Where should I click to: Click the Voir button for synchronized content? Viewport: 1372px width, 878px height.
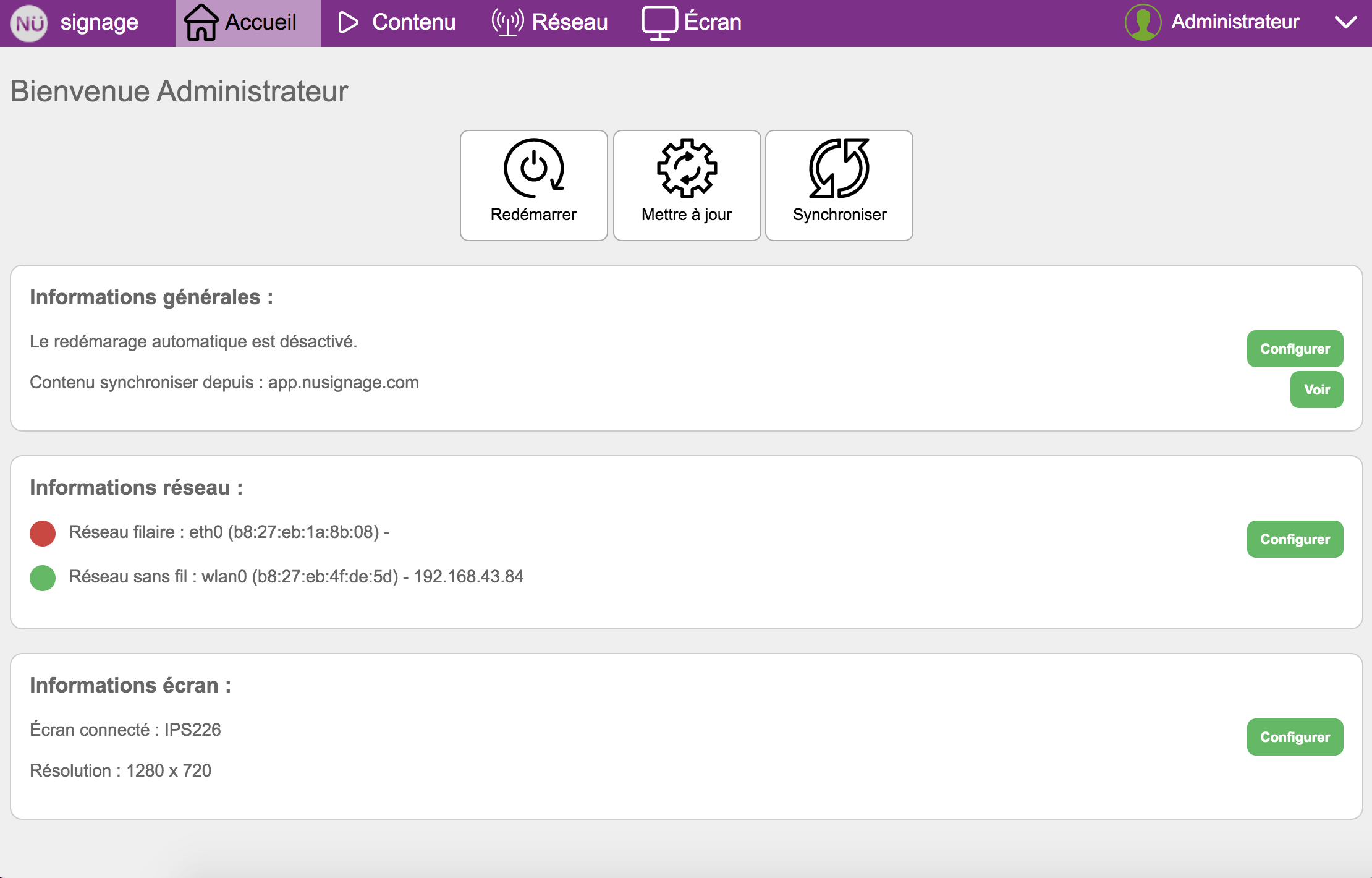click(1316, 390)
